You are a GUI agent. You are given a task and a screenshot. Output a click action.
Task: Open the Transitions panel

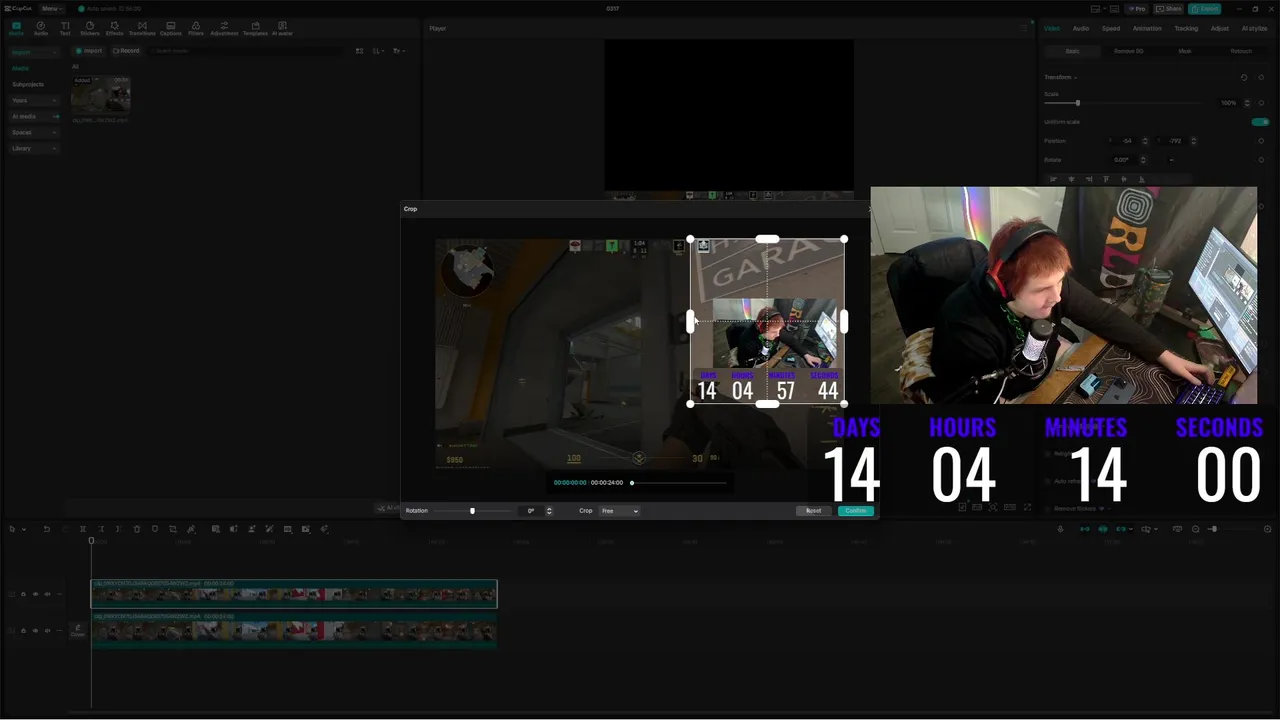point(142,28)
